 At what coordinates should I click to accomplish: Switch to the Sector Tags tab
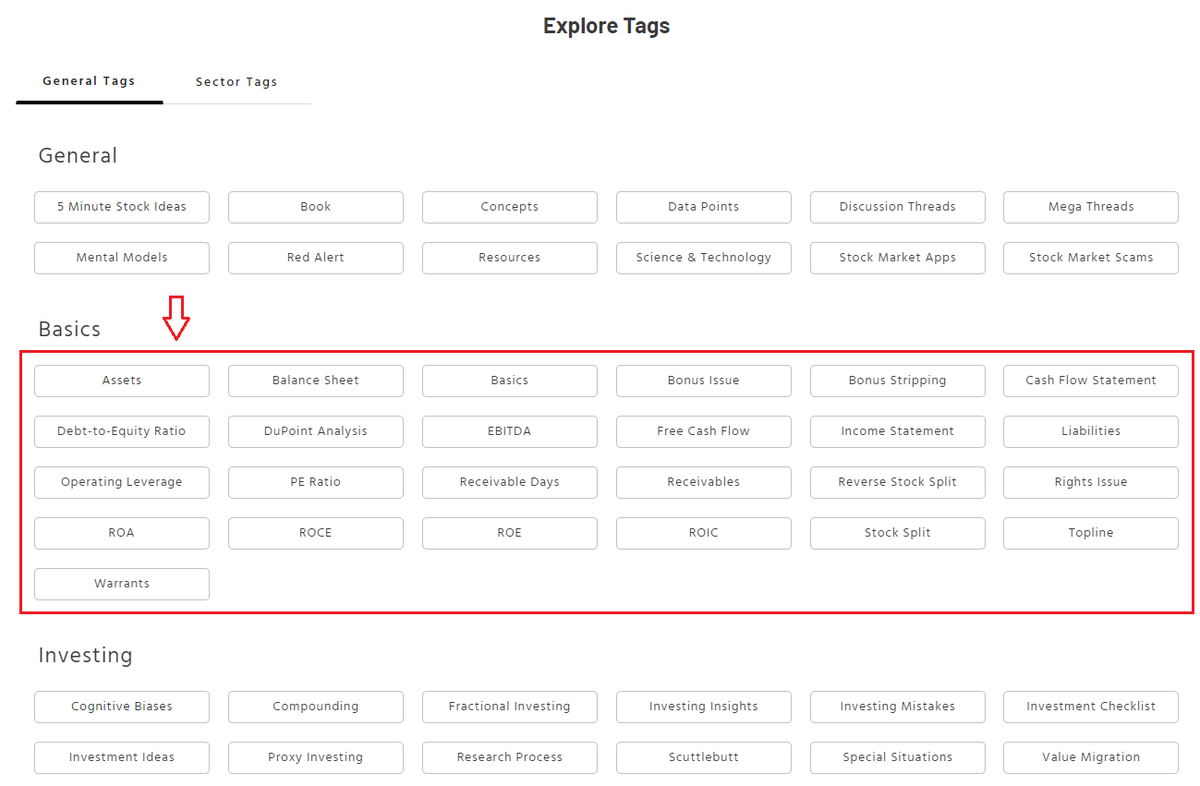(x=236, y=81)
